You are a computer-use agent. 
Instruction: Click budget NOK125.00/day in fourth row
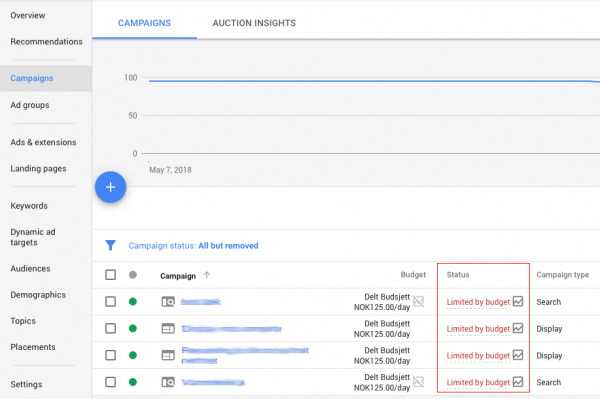click(382, 387)
